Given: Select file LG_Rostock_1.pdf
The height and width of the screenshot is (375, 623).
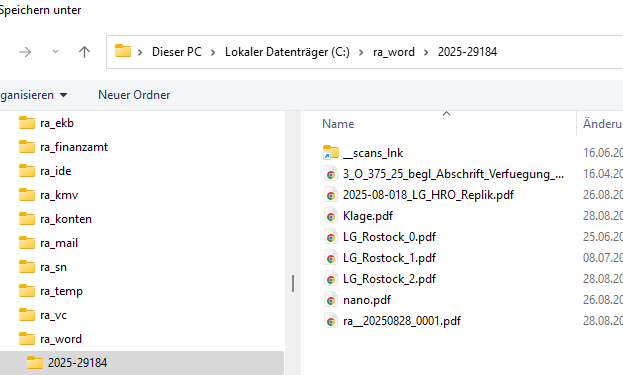Looking at the screenshot, I should [x=389, y=258].
